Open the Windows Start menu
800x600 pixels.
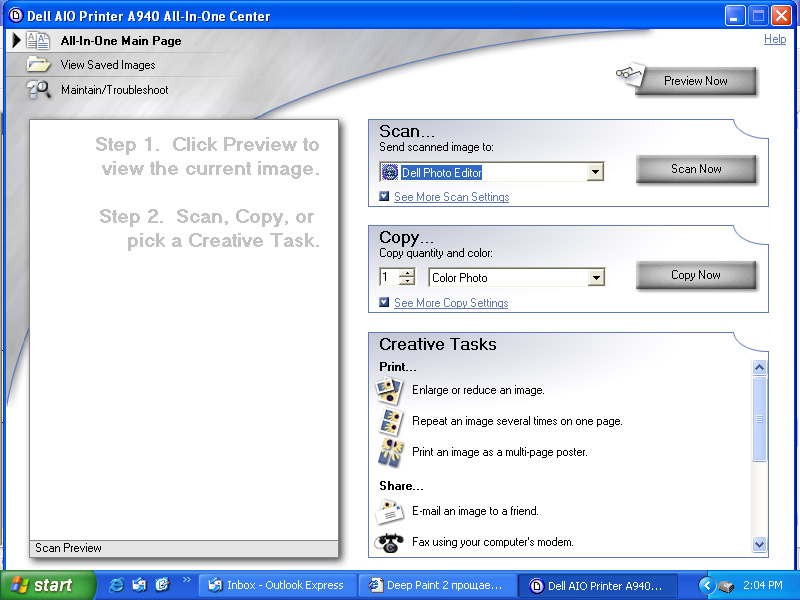click(47, 585)
